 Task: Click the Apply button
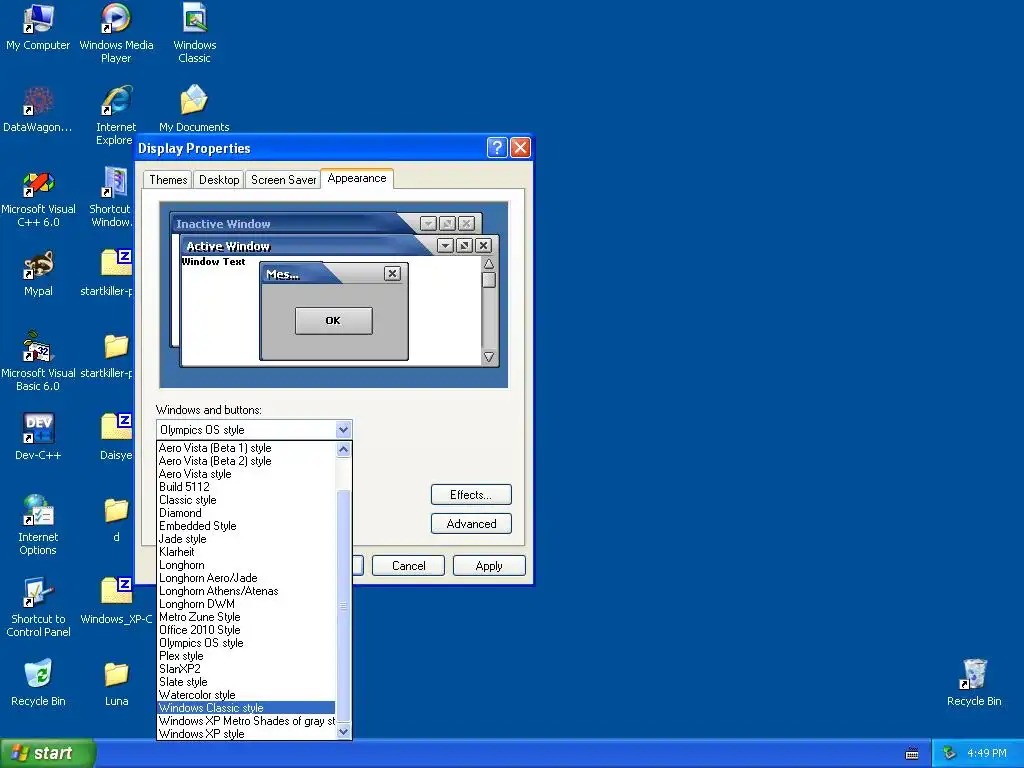pyautogui.click(x=489, y=566)
